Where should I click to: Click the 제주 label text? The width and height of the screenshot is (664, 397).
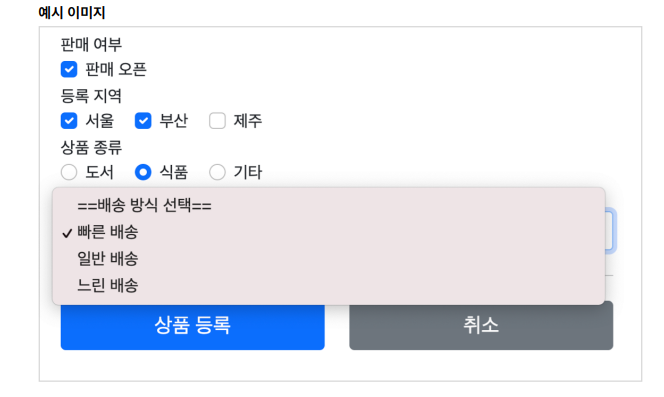(248, 121)
